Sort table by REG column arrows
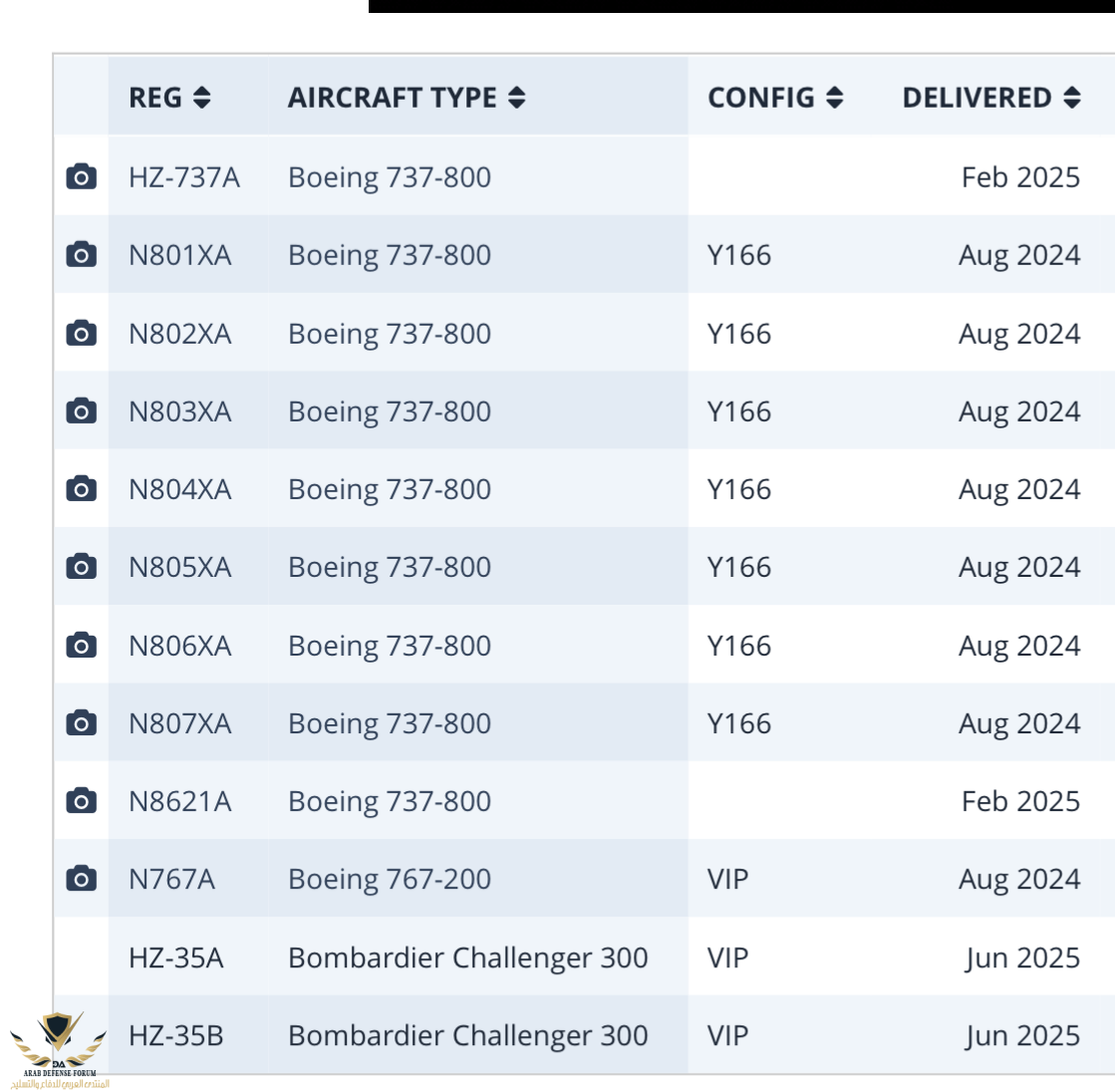 coord(202,98)
